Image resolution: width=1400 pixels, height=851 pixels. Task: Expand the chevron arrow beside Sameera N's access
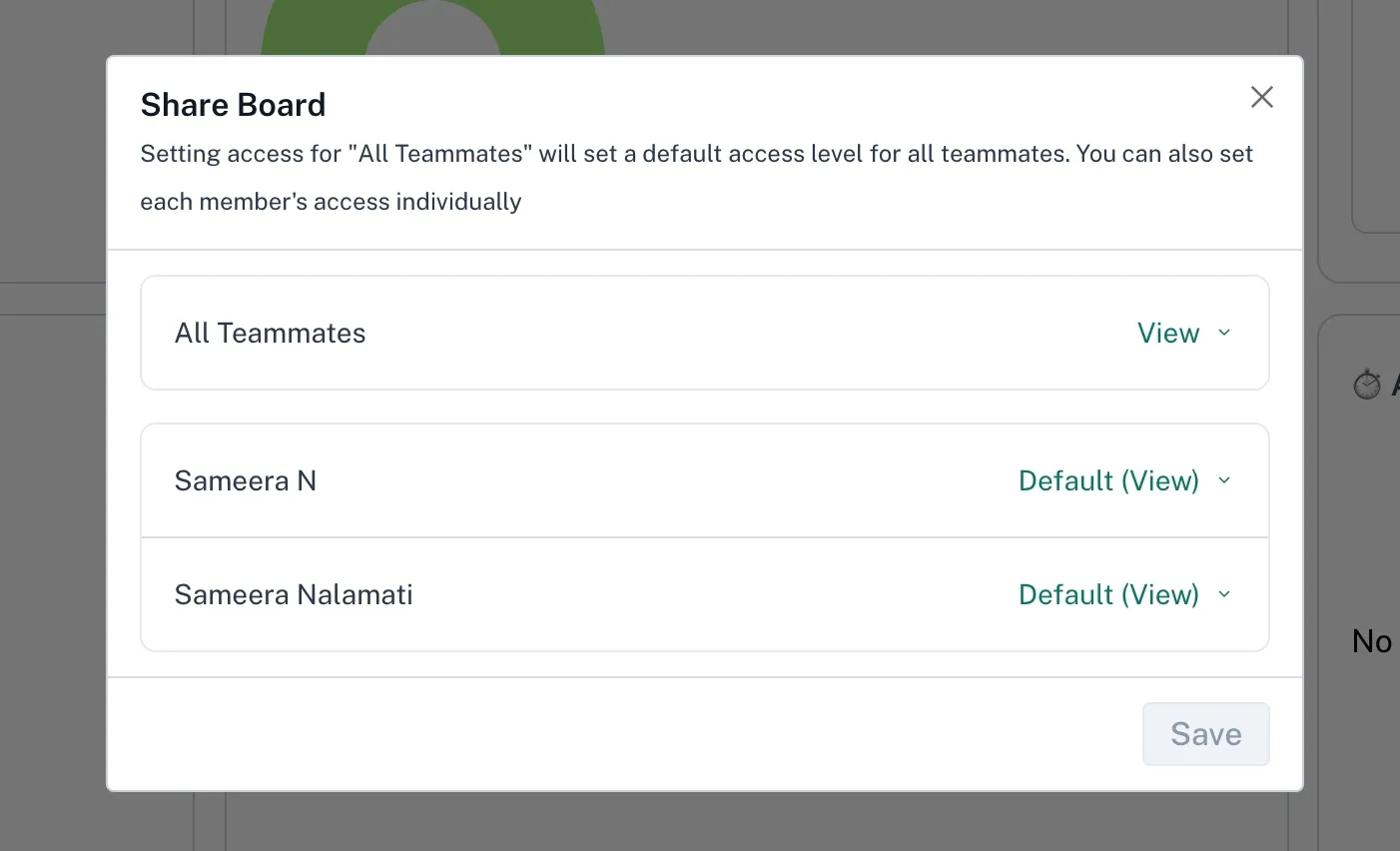coord(1224,480)
